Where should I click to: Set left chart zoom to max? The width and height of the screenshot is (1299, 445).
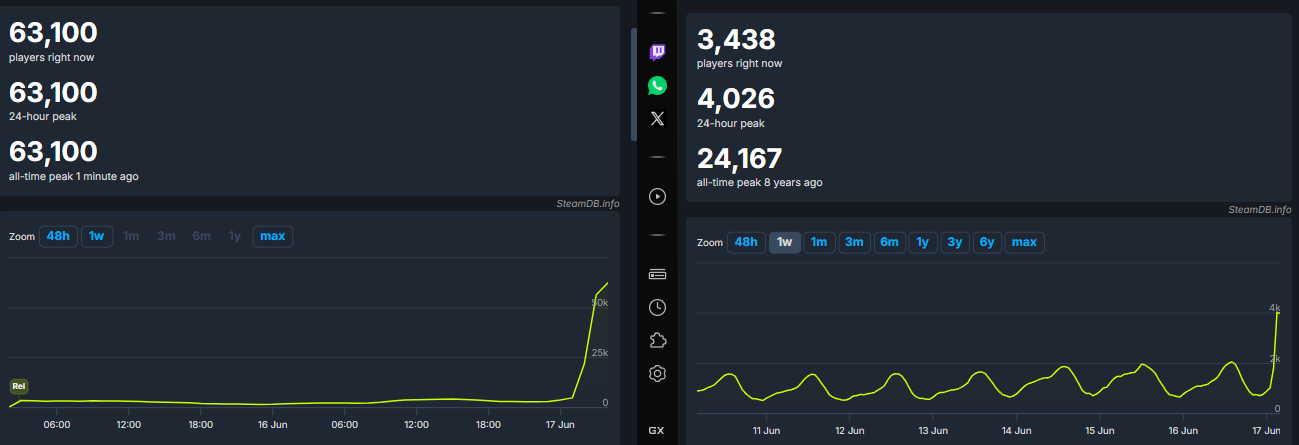click(x=272, y=236)
